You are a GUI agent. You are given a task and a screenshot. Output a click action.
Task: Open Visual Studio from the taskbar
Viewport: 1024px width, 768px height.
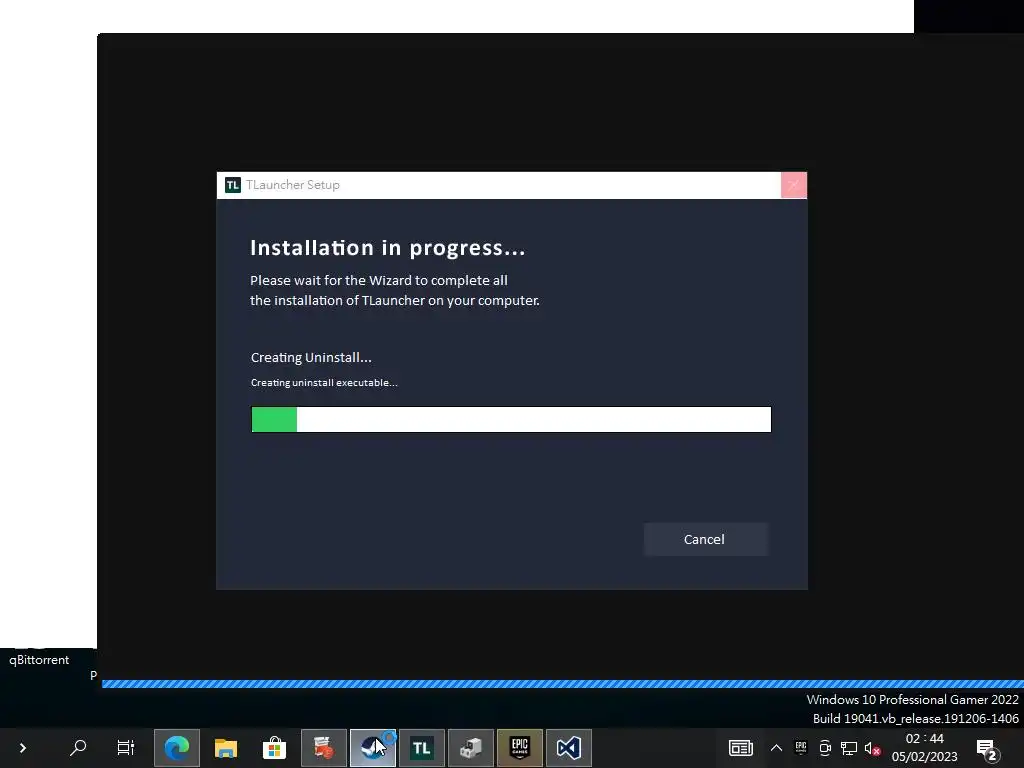click(x=569, y=748)
